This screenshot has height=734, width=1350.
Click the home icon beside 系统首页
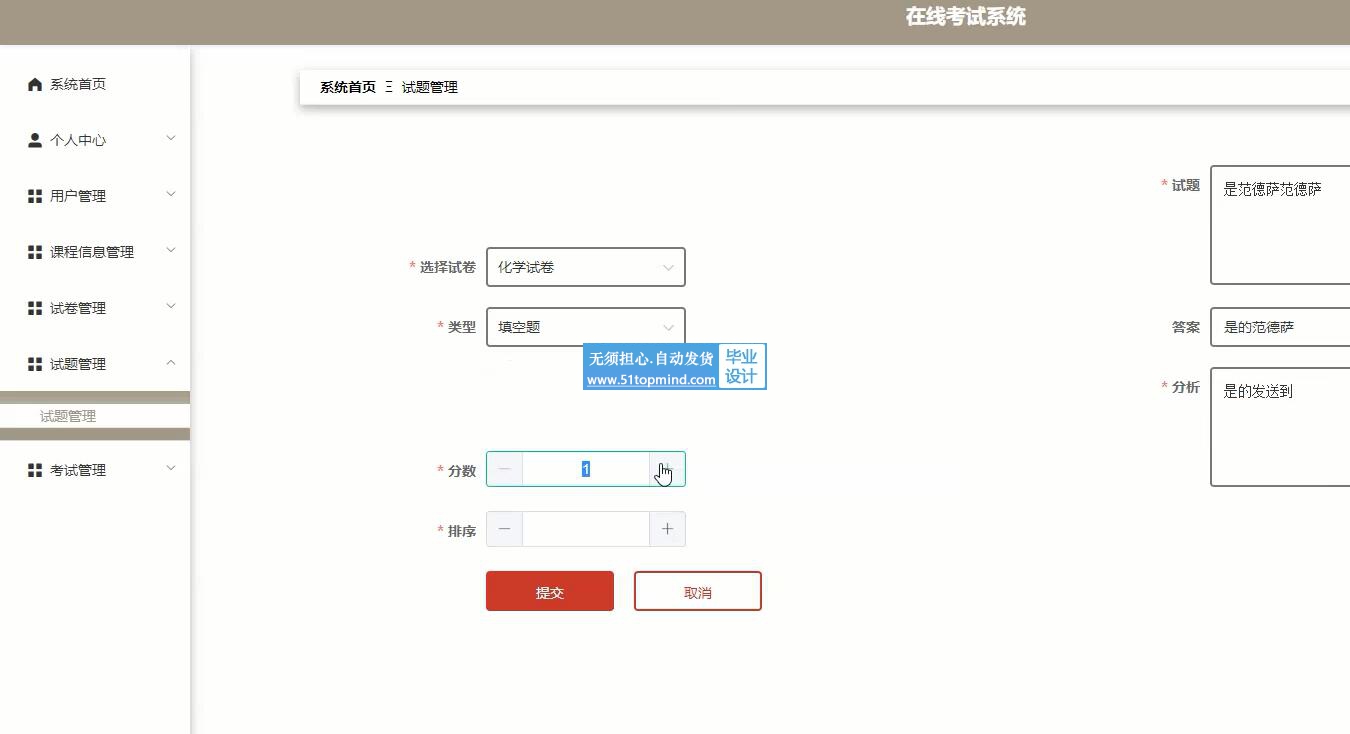click(35, 85)
